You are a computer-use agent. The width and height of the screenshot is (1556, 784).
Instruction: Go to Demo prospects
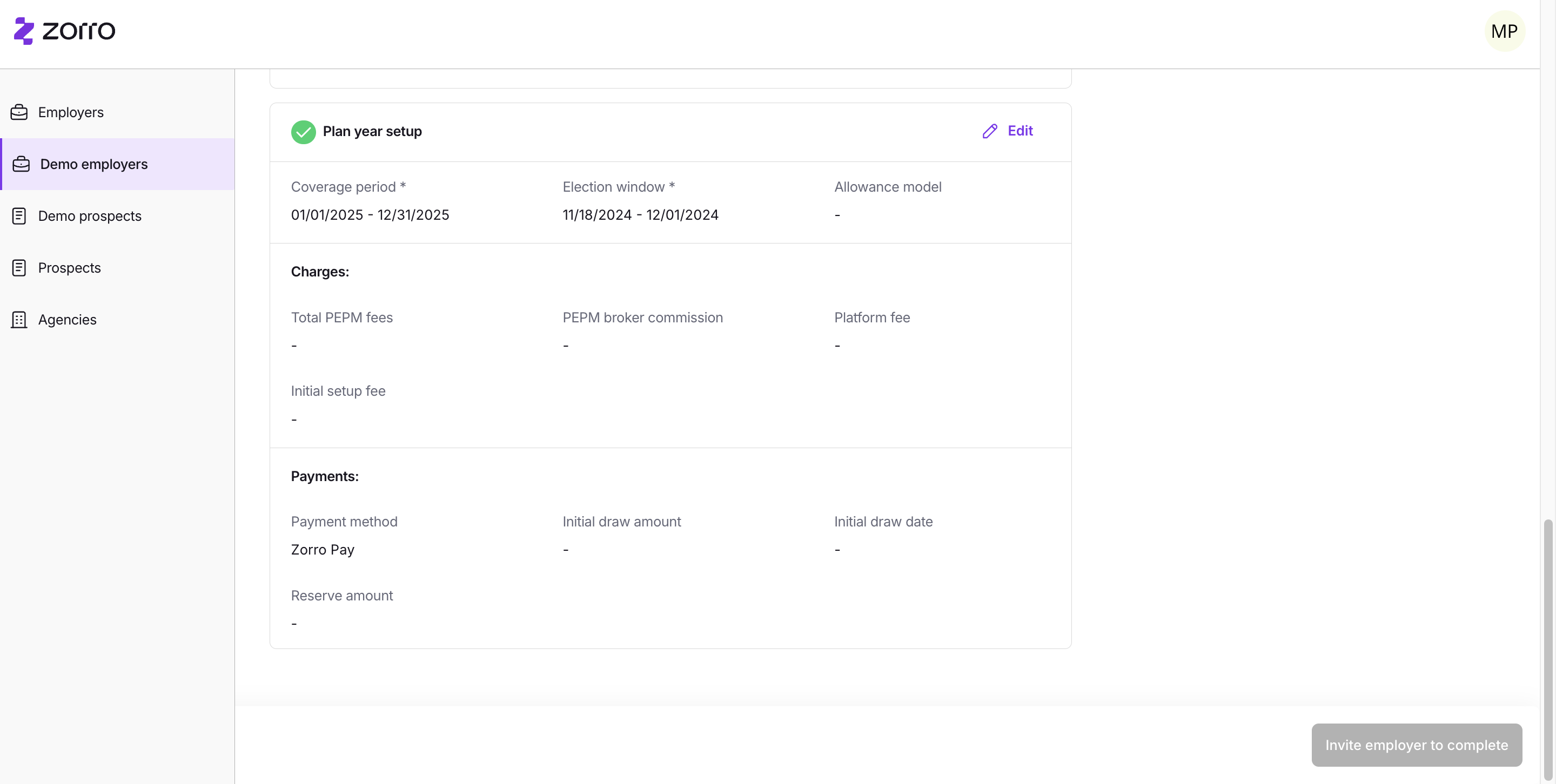[117, 216]
